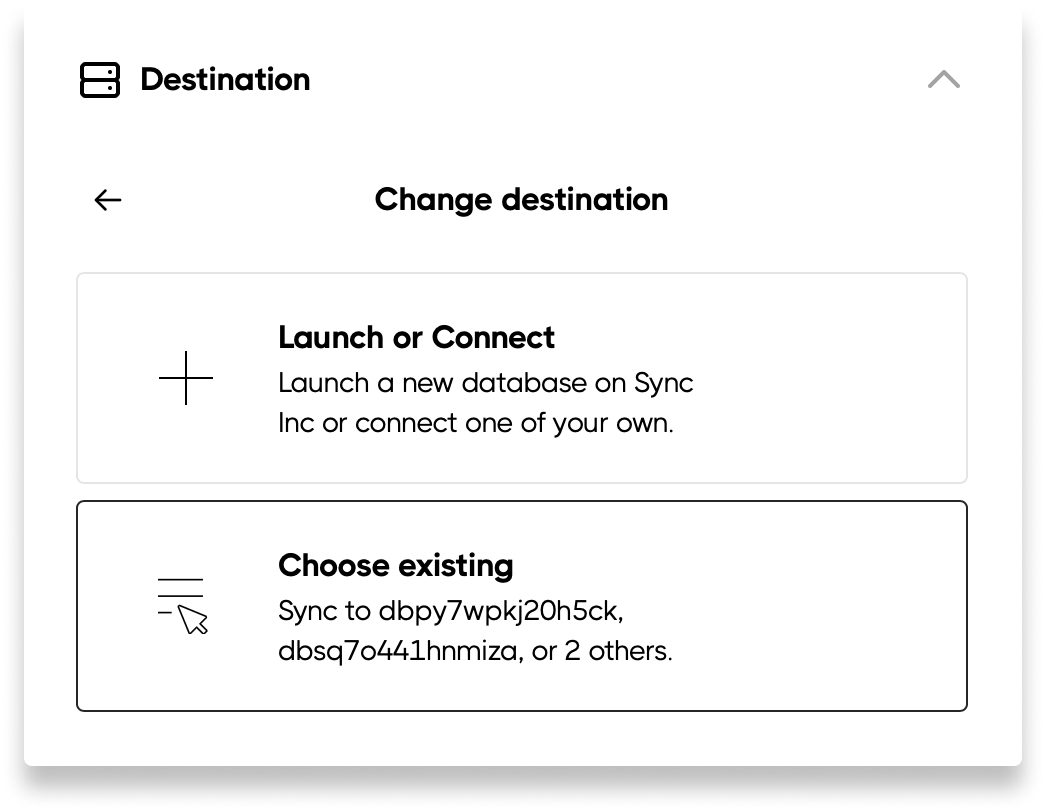The image size is (1046, 812).
Task: Click the Destination header label
Action: pyautogui.click(x=225, y=79)
